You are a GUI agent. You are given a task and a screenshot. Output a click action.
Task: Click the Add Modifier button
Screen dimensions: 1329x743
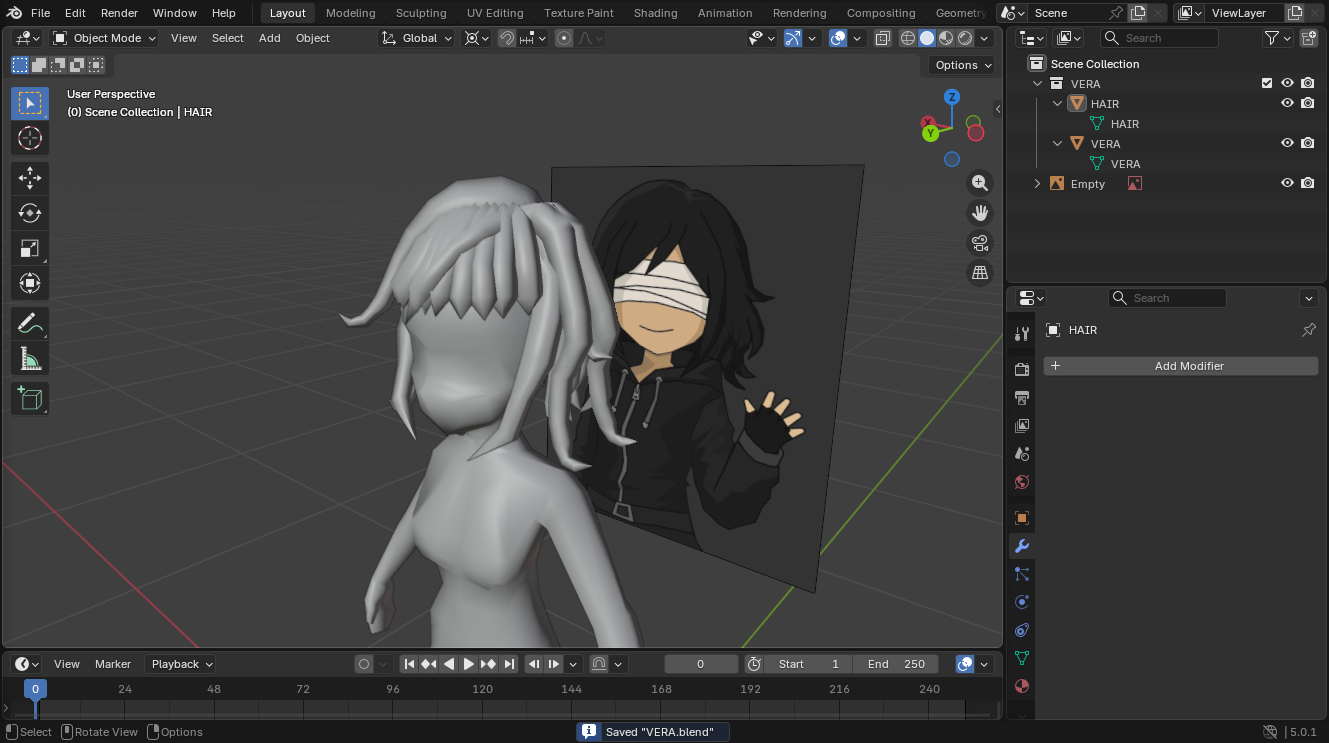pyautogui.click(x=1181, y=366)
